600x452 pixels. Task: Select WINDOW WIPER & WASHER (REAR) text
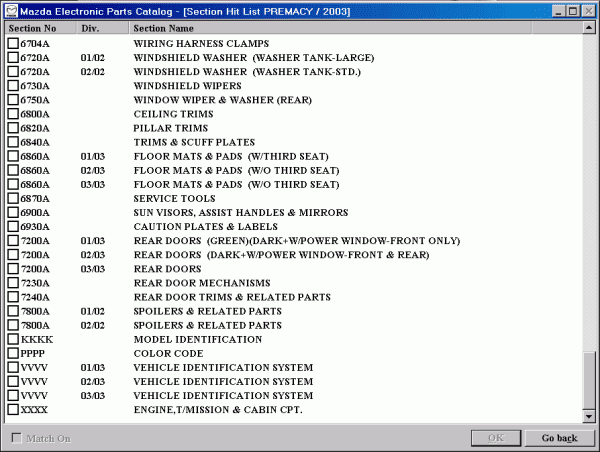[x=223, y=100]
